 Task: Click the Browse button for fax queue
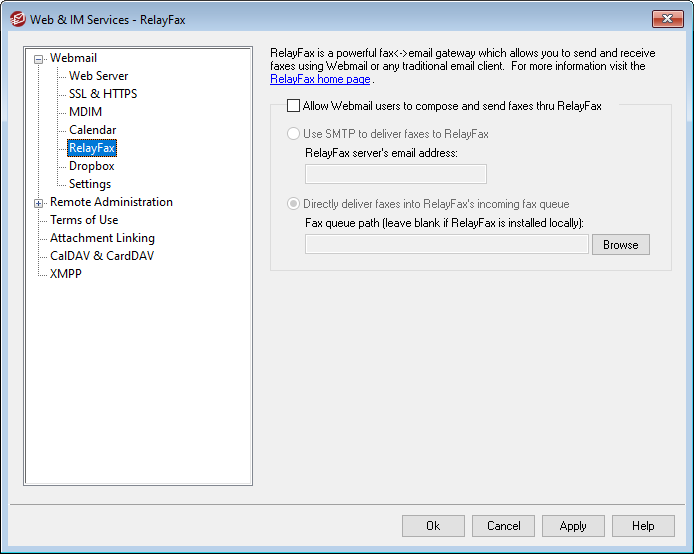[x=620, y=244]
